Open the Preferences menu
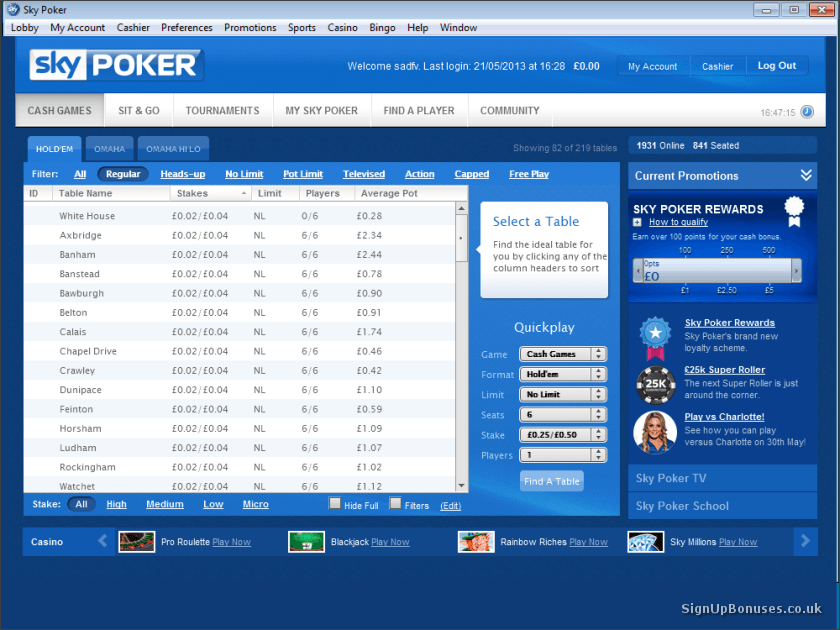840x630 pixels. click(x=186, y=28)
